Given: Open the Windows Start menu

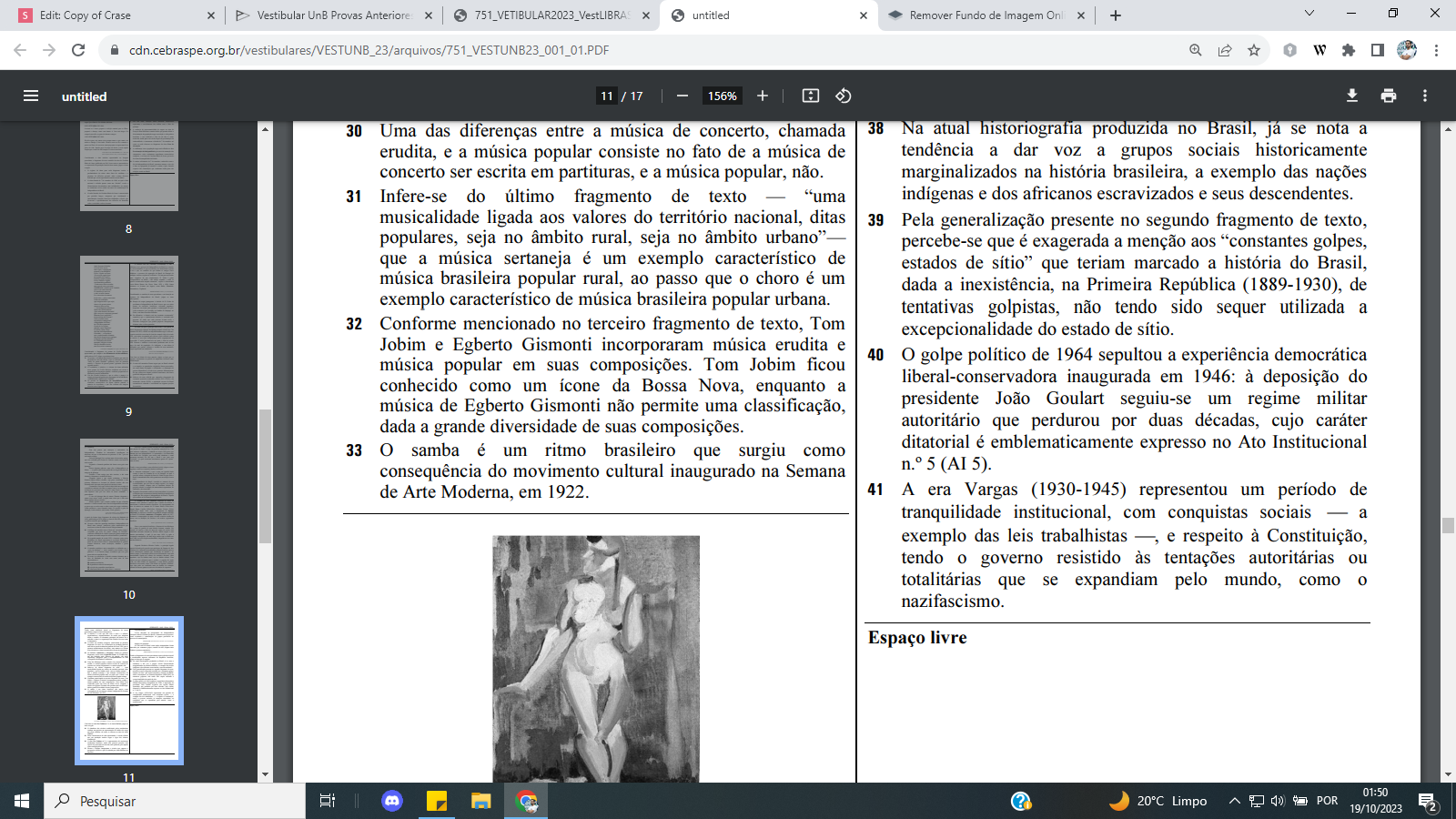Looking at the screenshot, I should pos(22,801).
